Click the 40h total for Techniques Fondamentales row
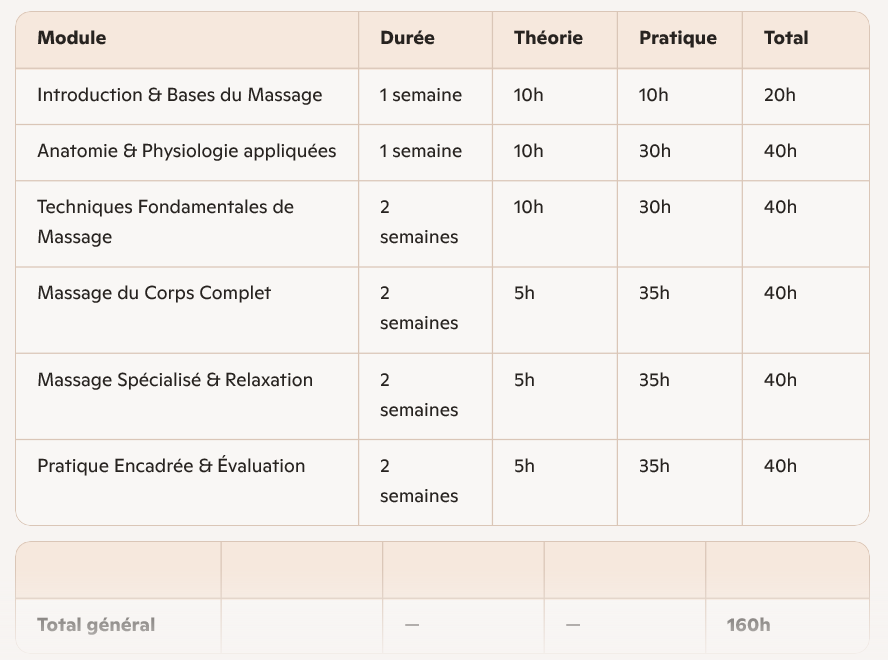Screen dimensions: 888x660 coord(780,207)
